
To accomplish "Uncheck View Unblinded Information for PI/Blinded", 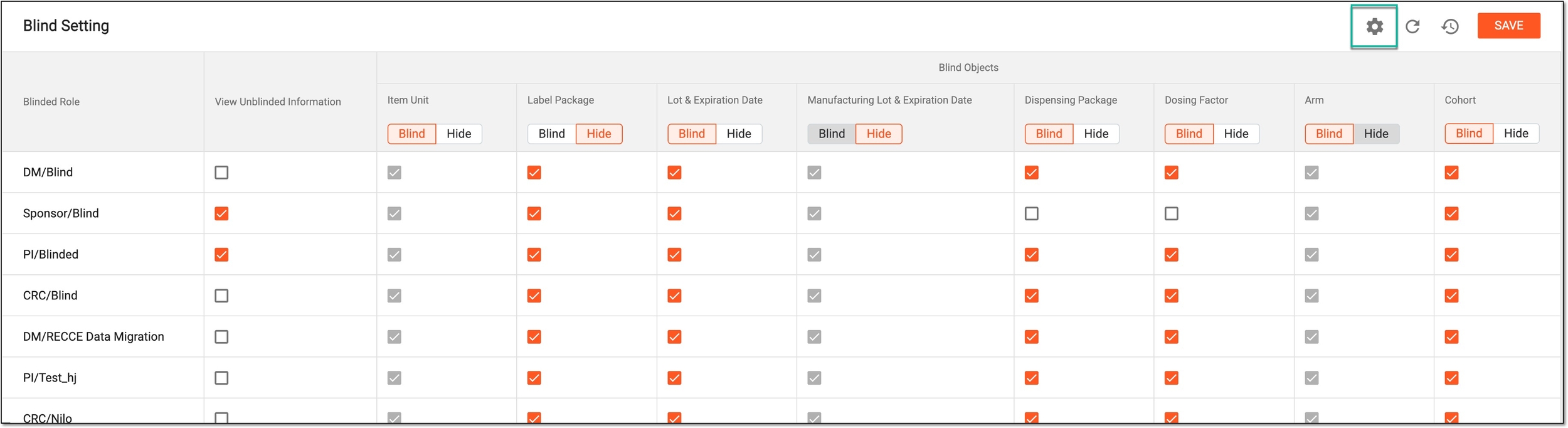I will pos(221,255).
